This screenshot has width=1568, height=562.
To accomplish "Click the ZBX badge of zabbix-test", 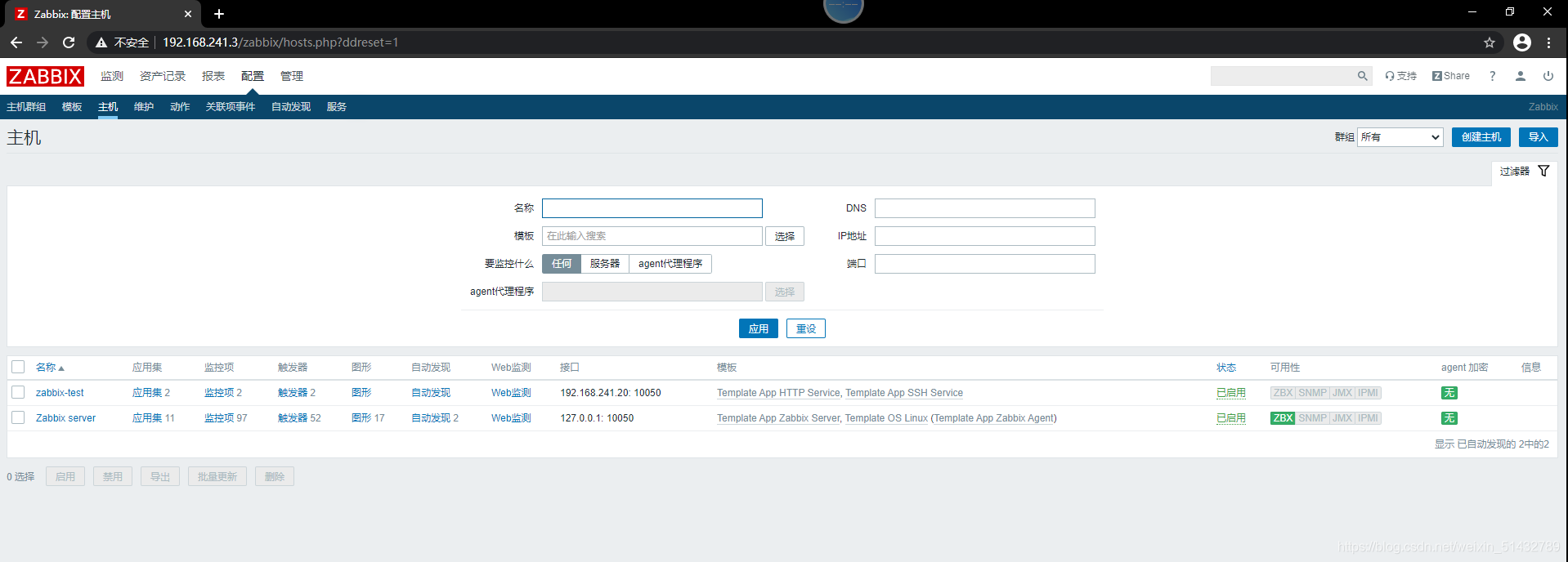I will [x=1283, y=393].
